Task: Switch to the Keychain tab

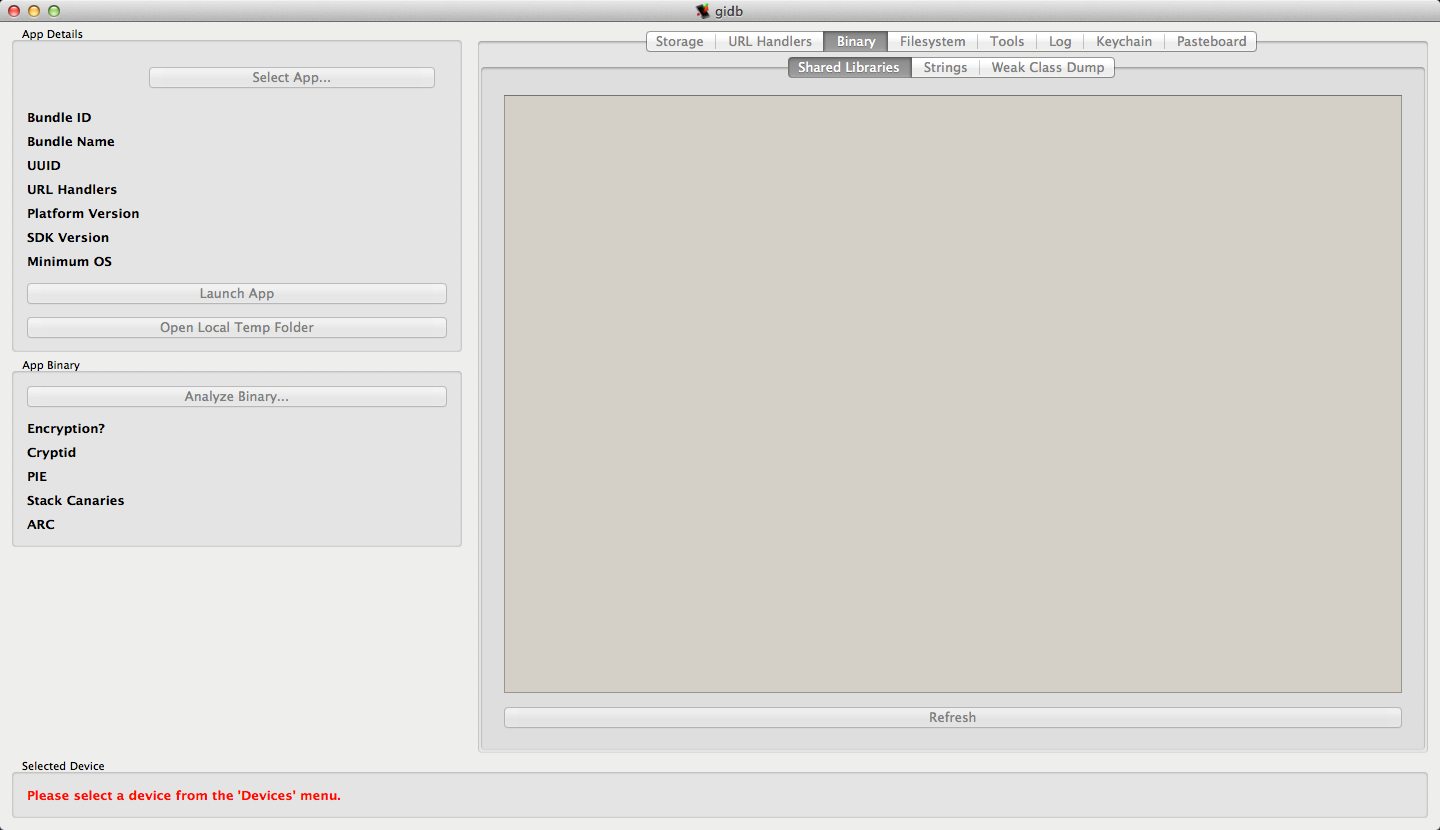Action: [1123, 41]
